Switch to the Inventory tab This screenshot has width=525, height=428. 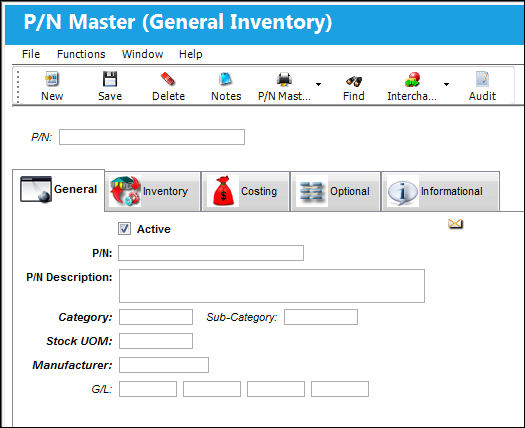click(153, 191)
